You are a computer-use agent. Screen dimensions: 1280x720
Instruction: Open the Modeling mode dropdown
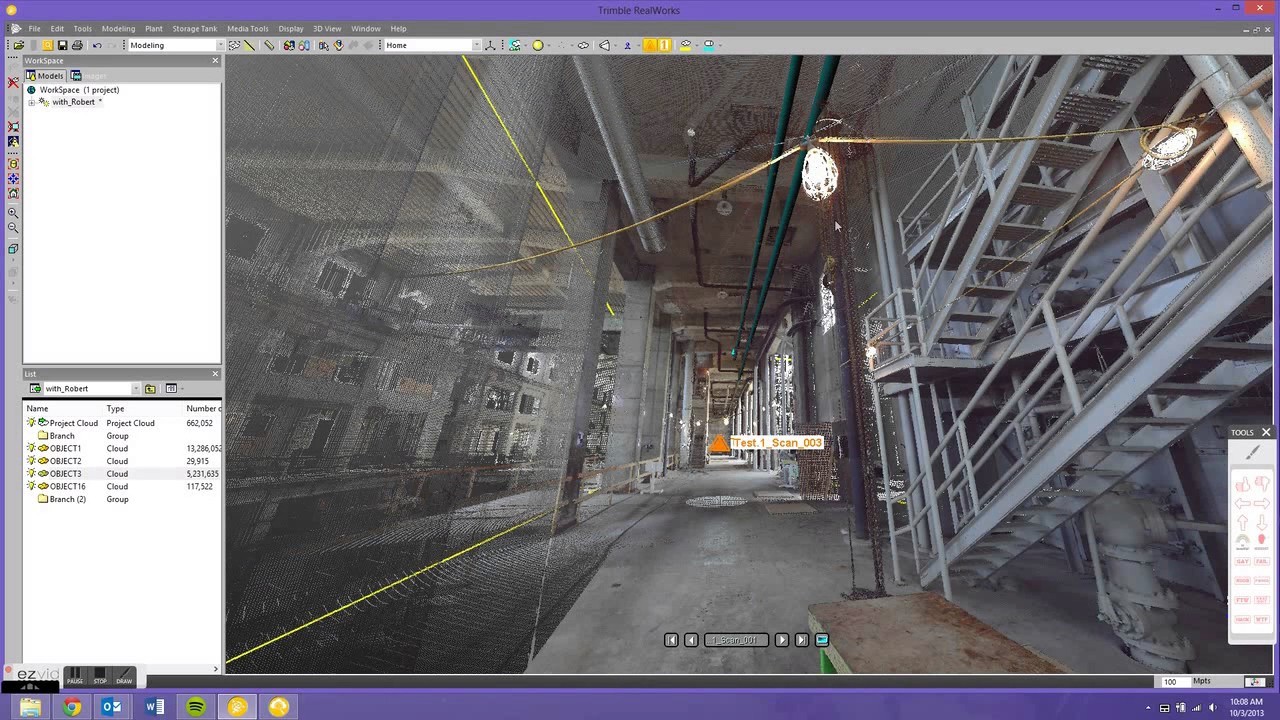click(x=221, y=45)
